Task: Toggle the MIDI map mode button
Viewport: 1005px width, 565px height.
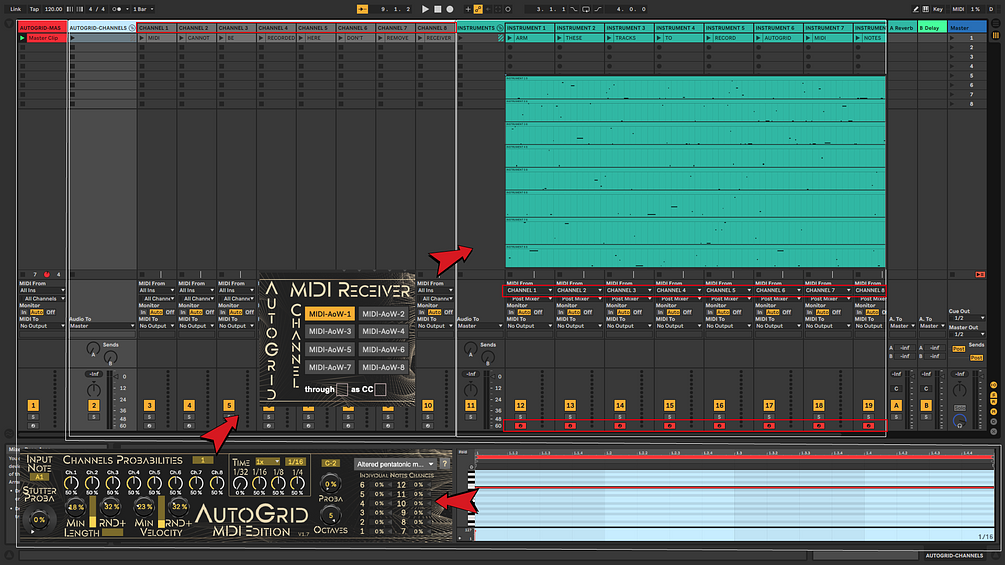Action: pyautogui.click(x=958, y=9)
